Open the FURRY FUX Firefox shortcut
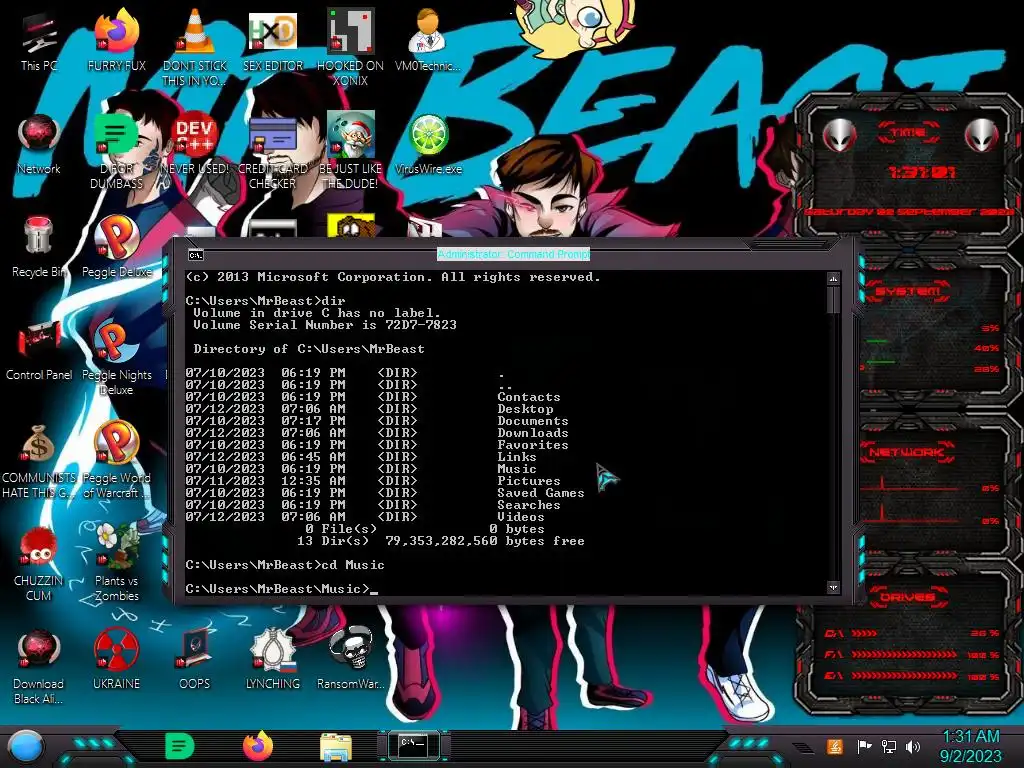This screenshot has height=768, width=1024. pyautogui.click(x=116, y=42)
